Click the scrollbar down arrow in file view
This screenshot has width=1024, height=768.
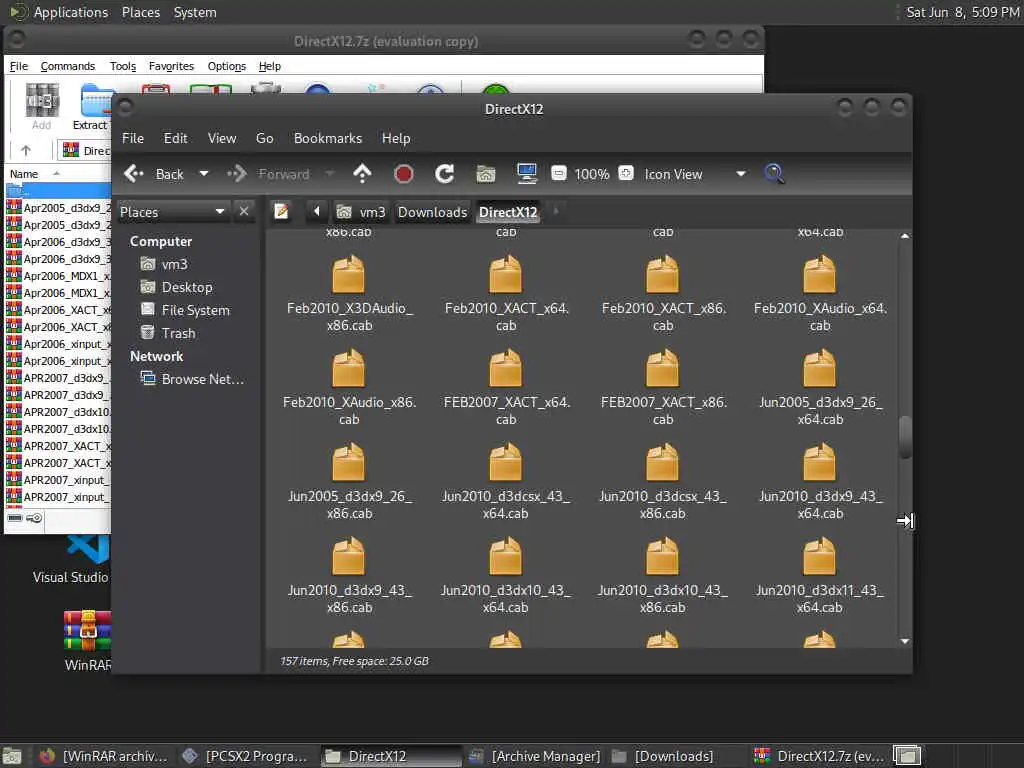(904, 641)
